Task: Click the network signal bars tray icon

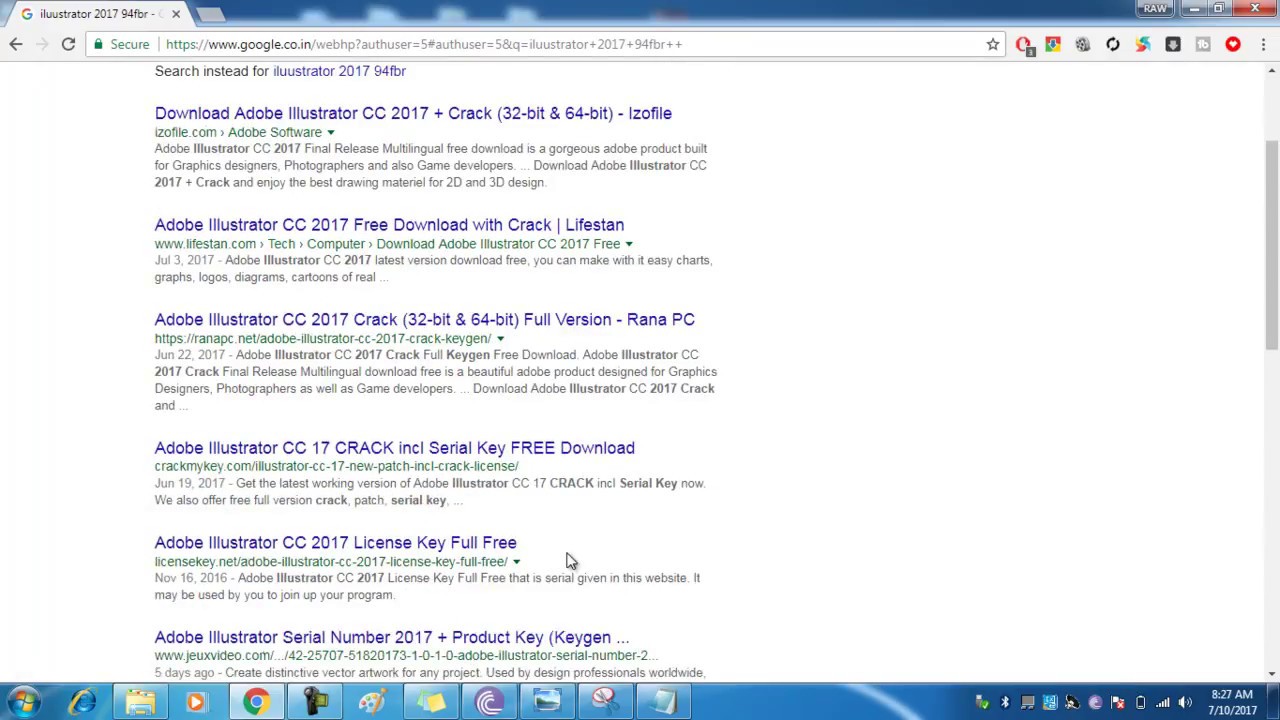Action: coord(1163,702)
